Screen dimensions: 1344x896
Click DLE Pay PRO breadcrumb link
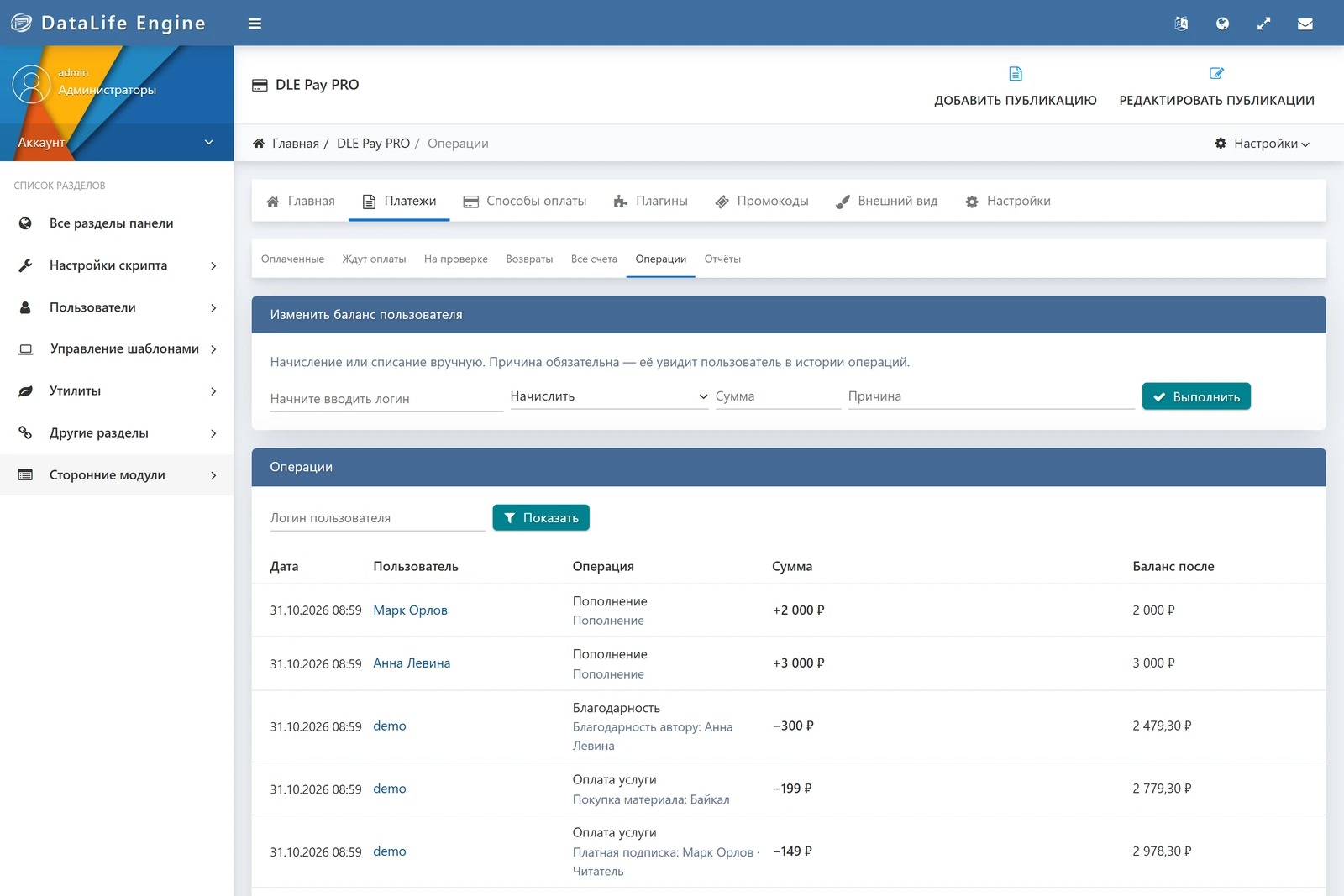point(373,144)
